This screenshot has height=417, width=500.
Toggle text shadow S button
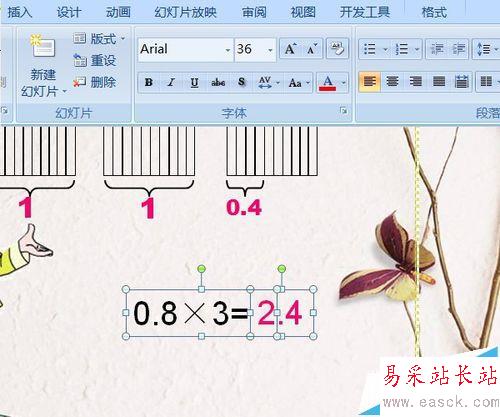241,82
